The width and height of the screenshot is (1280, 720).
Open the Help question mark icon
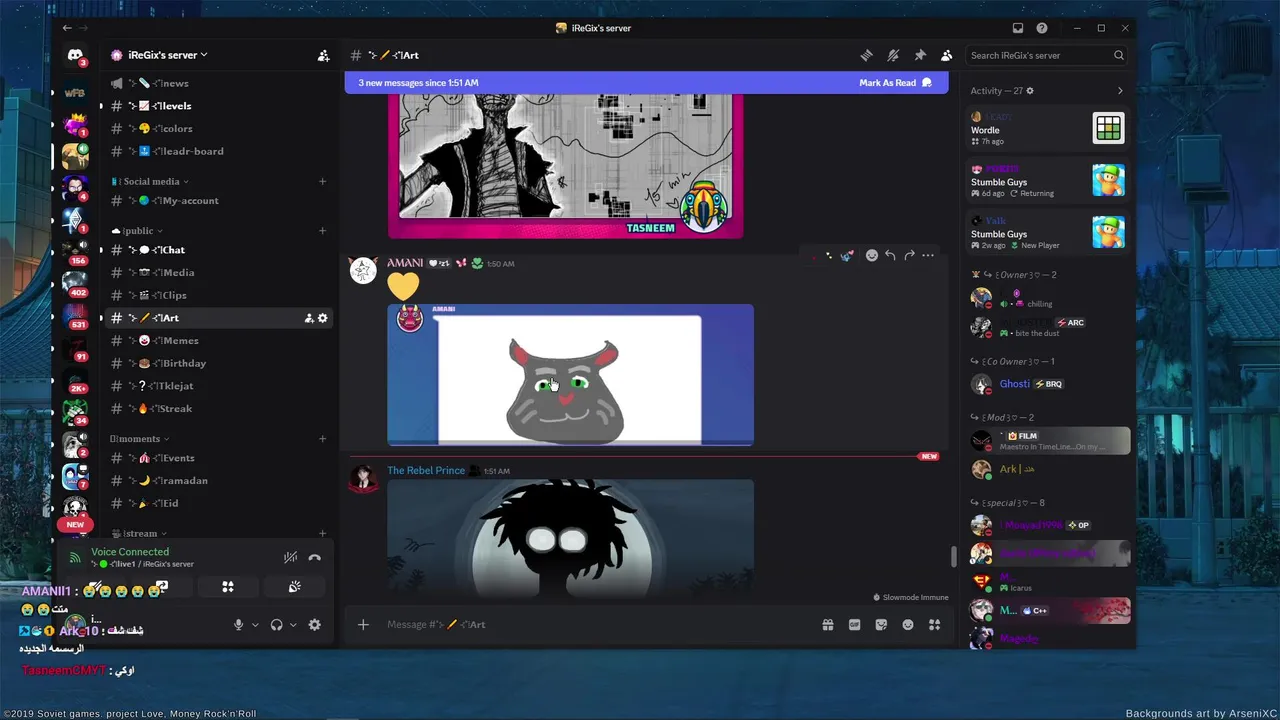[x=1042, y=28]
